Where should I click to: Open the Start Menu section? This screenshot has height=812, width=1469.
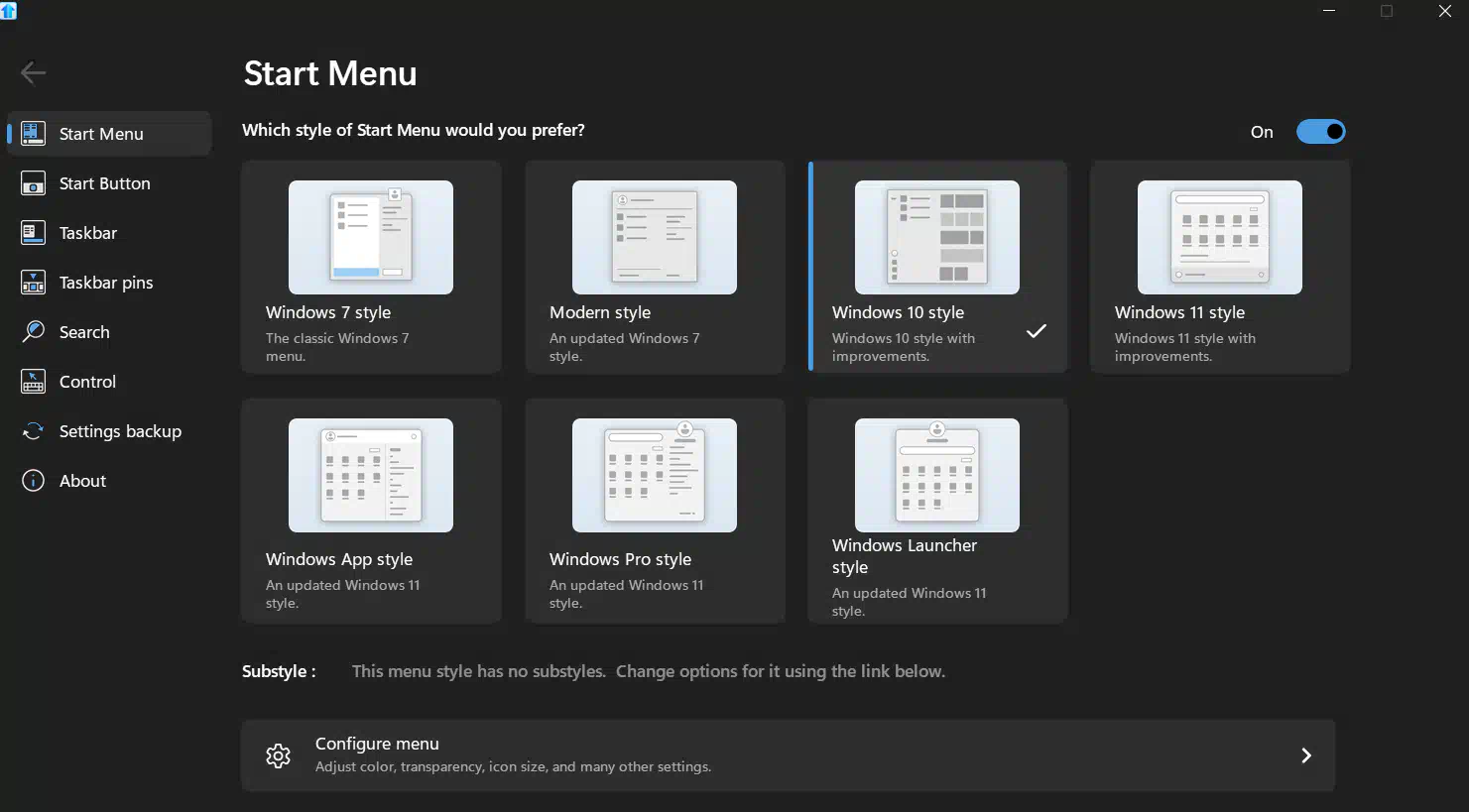[x=109, y=134]
